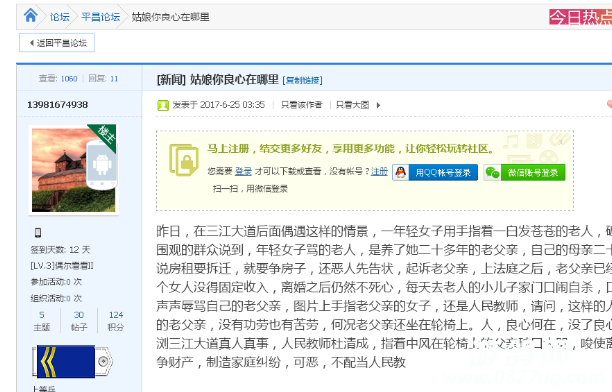Expand the arrow after 只看大图
612x392 pixels.
378,105
